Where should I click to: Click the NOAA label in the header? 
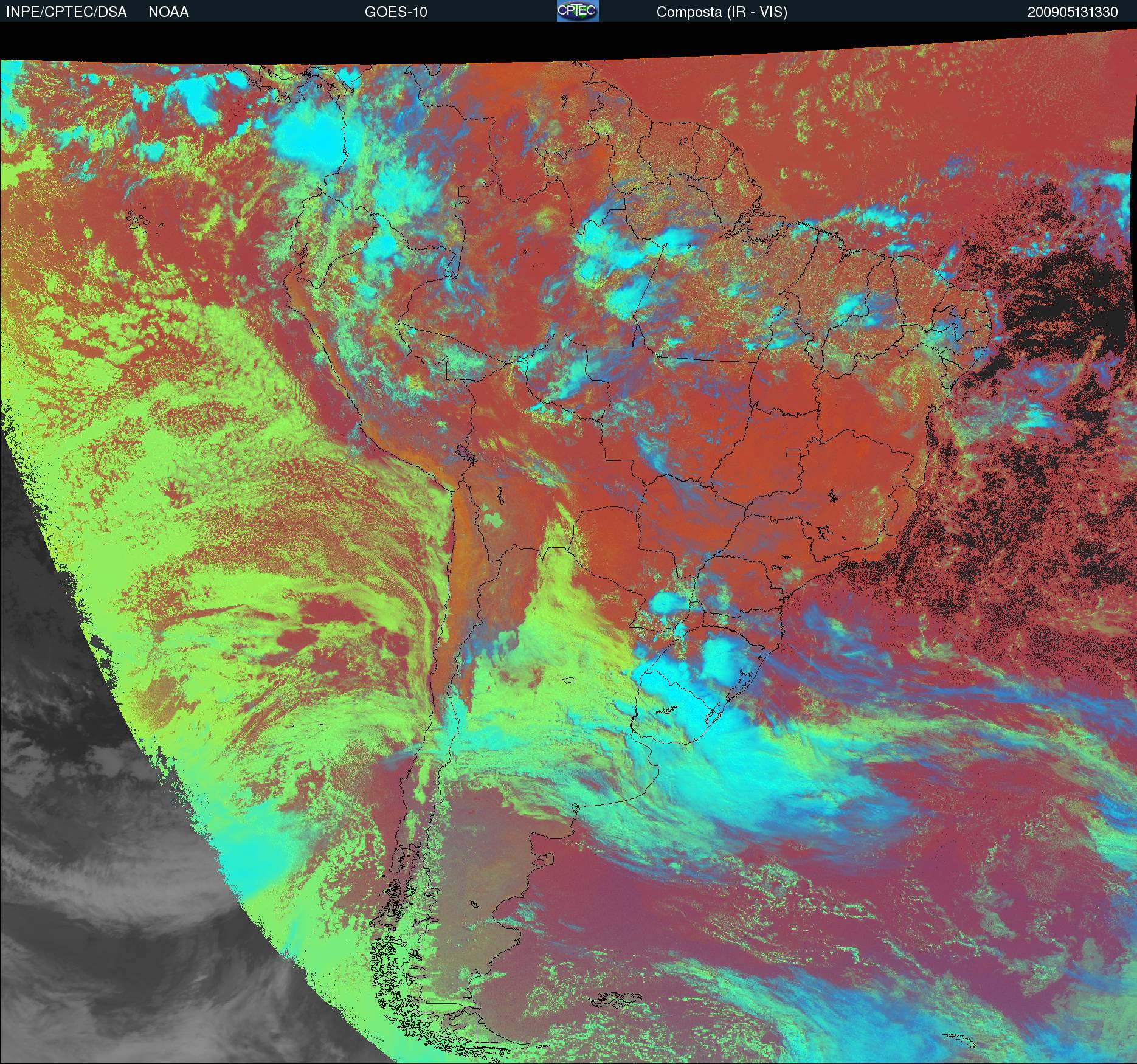point(168,12)
